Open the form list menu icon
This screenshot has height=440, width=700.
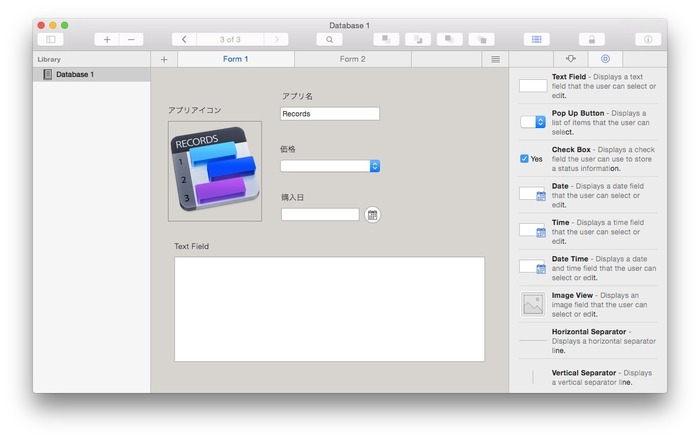coord(496,59)
